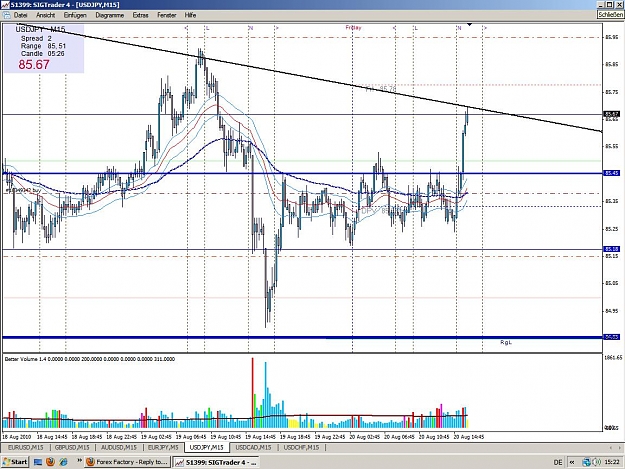
Task: Open the Ansicht menu
Action: (x=45, y=15)
